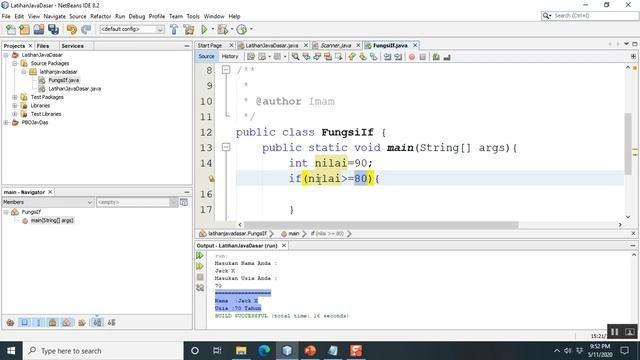
Task: Toggle Show Non-Public Members in Navigator
Action: pos(53,322)
